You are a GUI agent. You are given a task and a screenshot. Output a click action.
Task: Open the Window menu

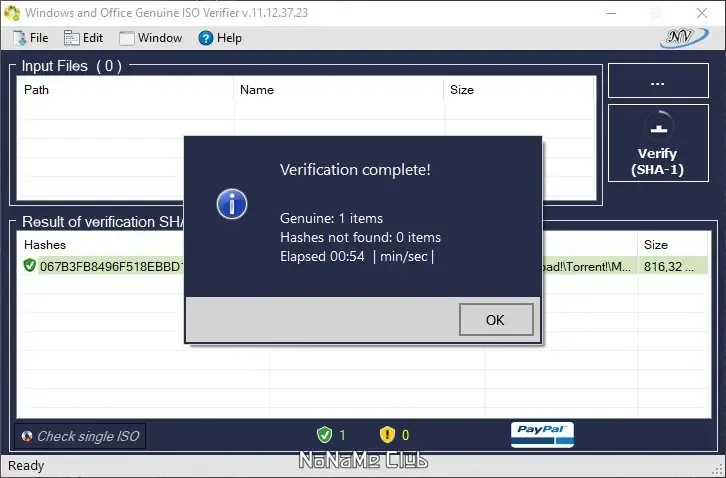pos(150,38)
